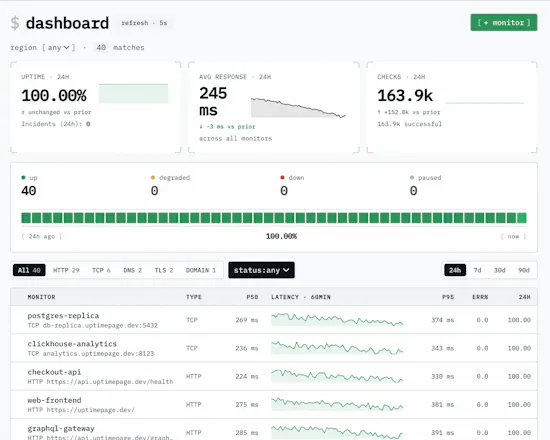Click the LATENCY 60MIN column header

pos(301,297)
